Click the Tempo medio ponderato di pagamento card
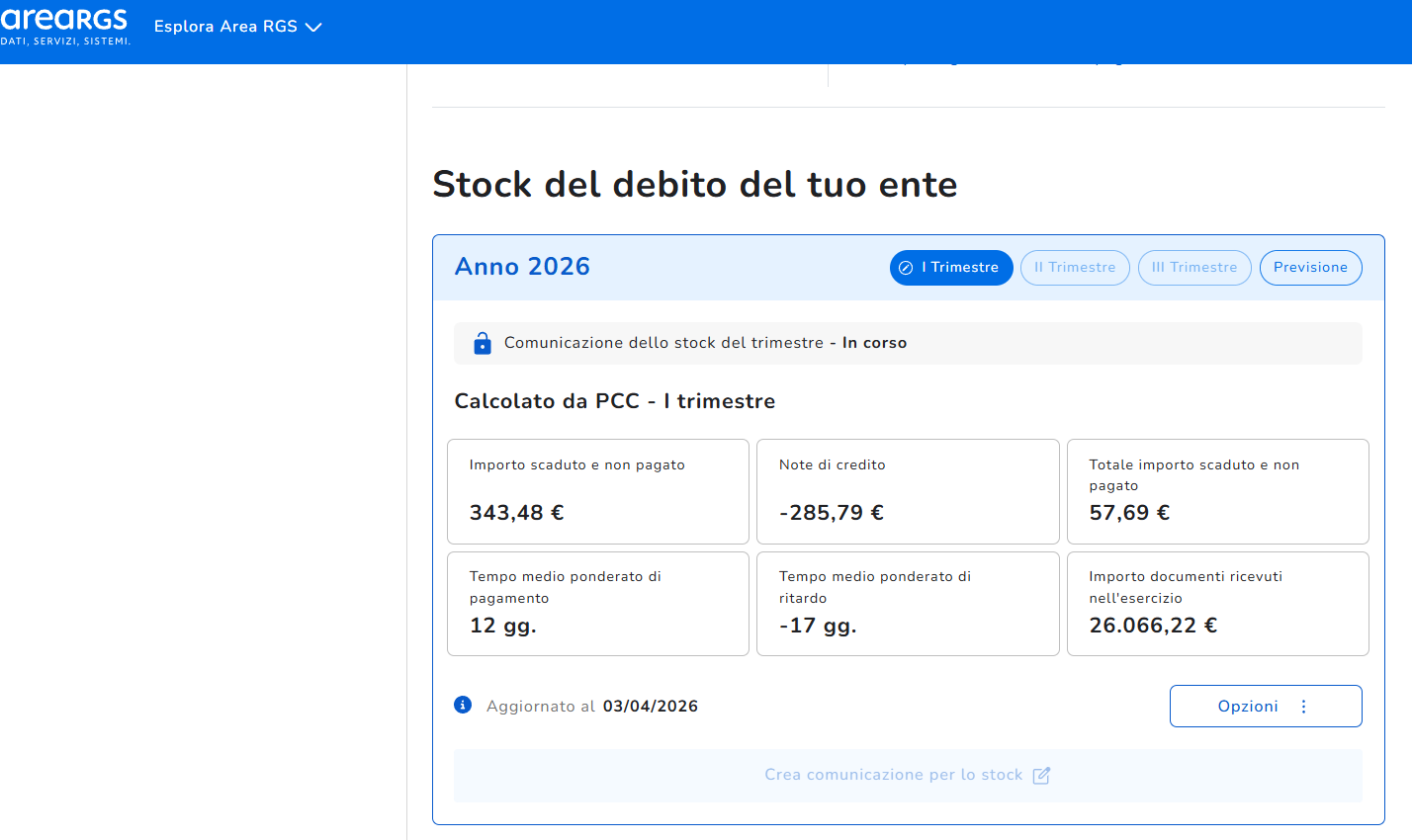The width and height of the screenshot is (1412, 840). click(598, 604)
